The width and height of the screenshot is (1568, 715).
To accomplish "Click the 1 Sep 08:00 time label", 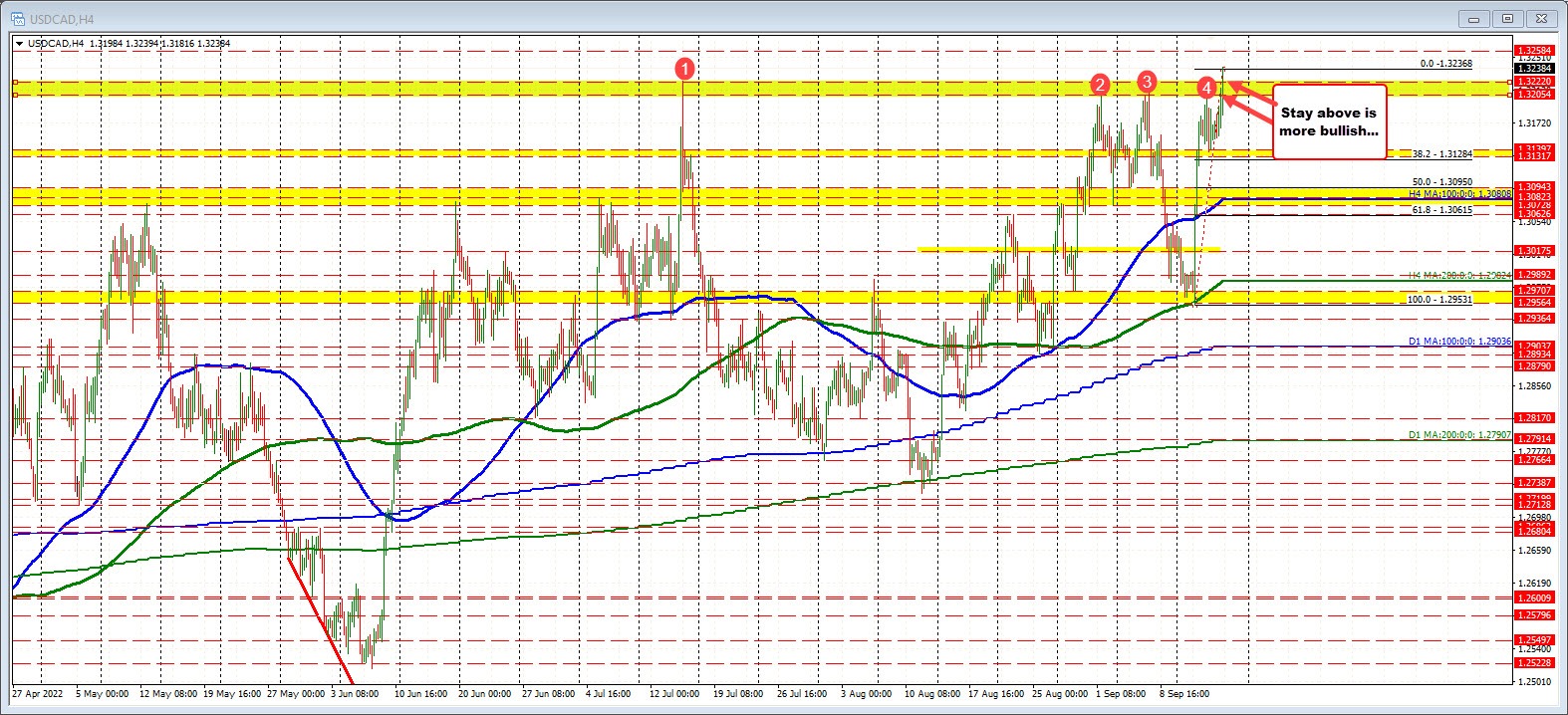I will click(1121, 693).
